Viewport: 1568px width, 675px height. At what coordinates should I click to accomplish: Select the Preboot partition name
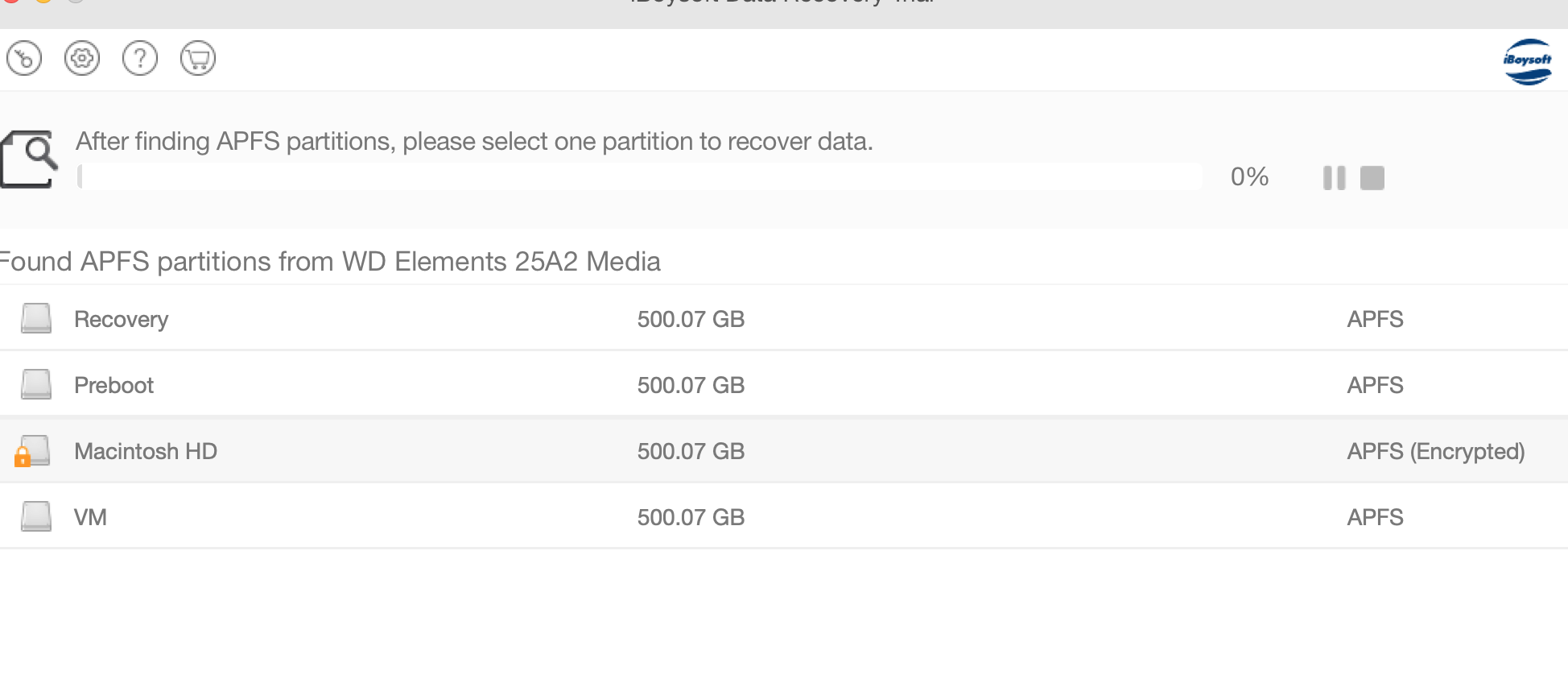[x=114, y=386]
